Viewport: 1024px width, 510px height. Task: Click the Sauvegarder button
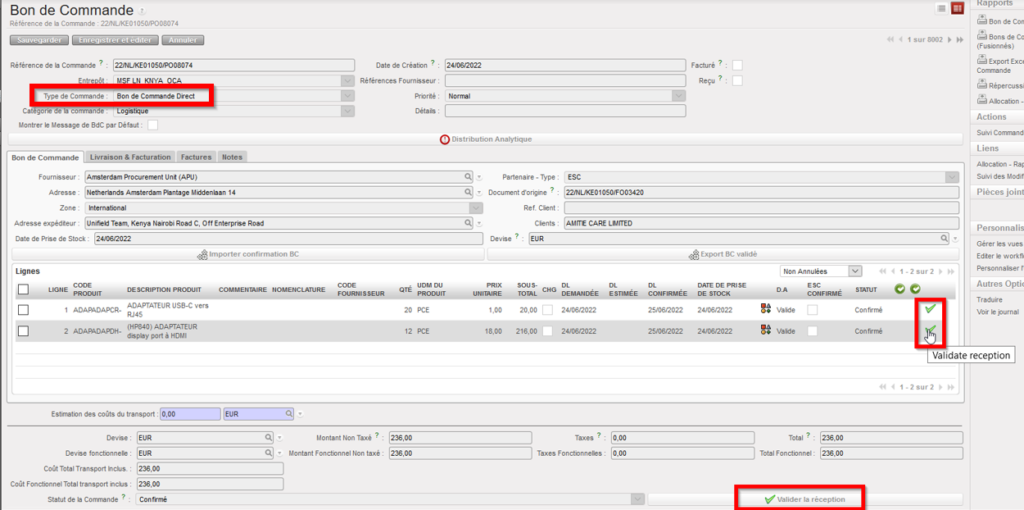click(39, 40)
